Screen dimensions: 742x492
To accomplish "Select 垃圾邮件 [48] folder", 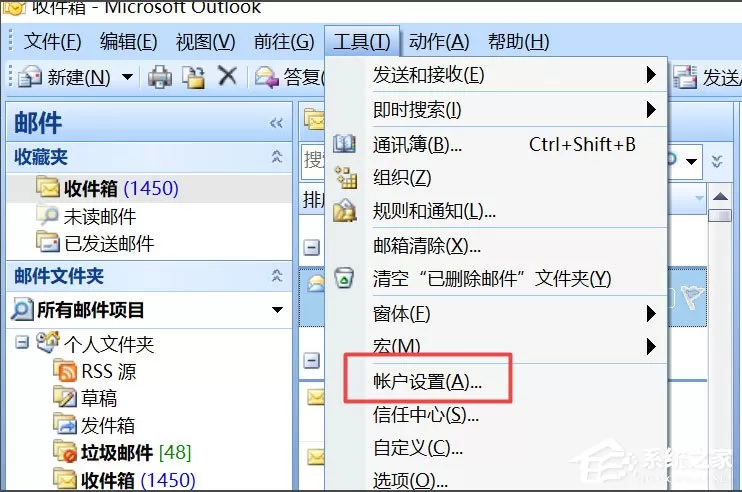I will (x=136, y=453).
